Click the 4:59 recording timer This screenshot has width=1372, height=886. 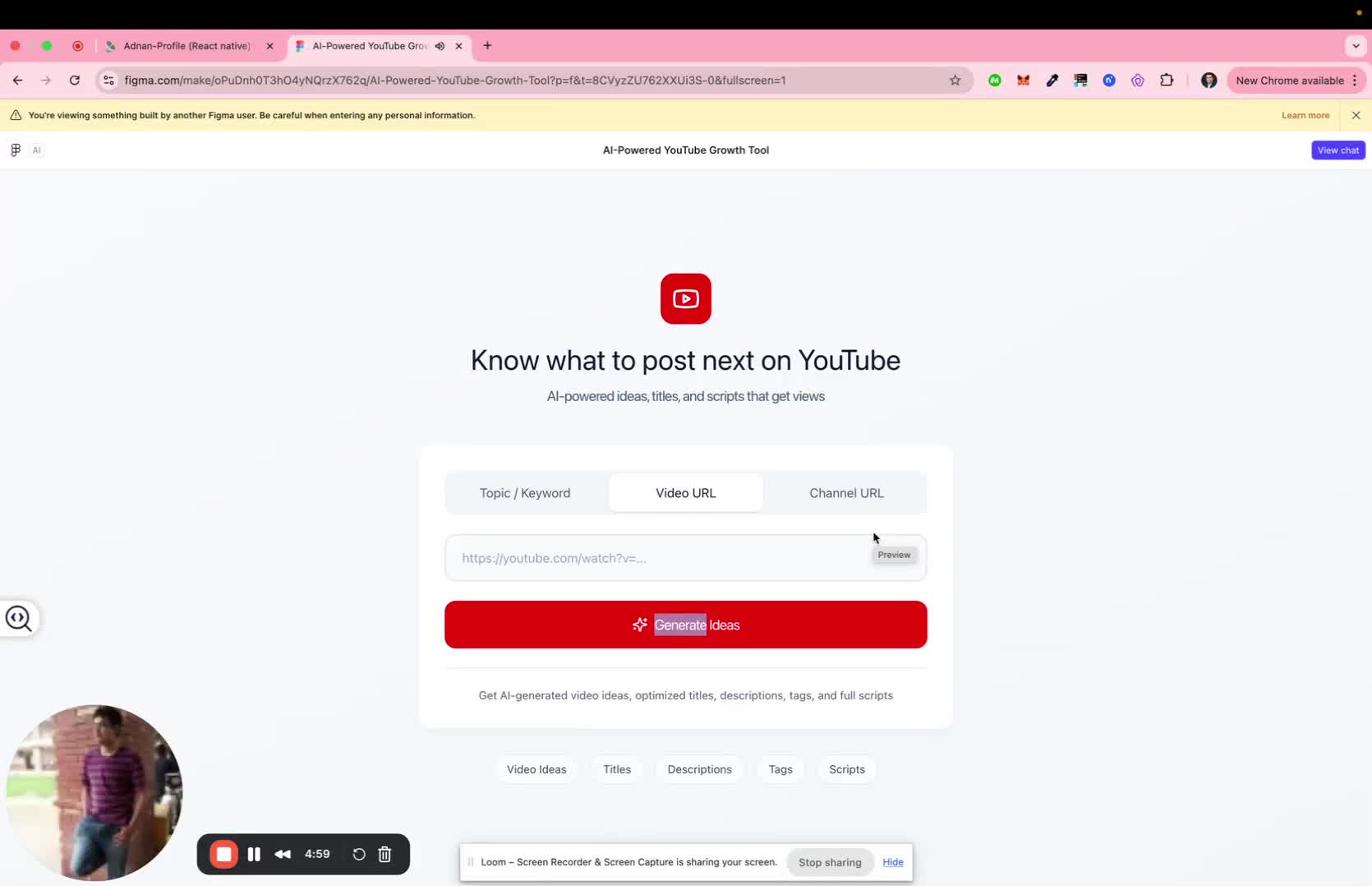[317, 854]
